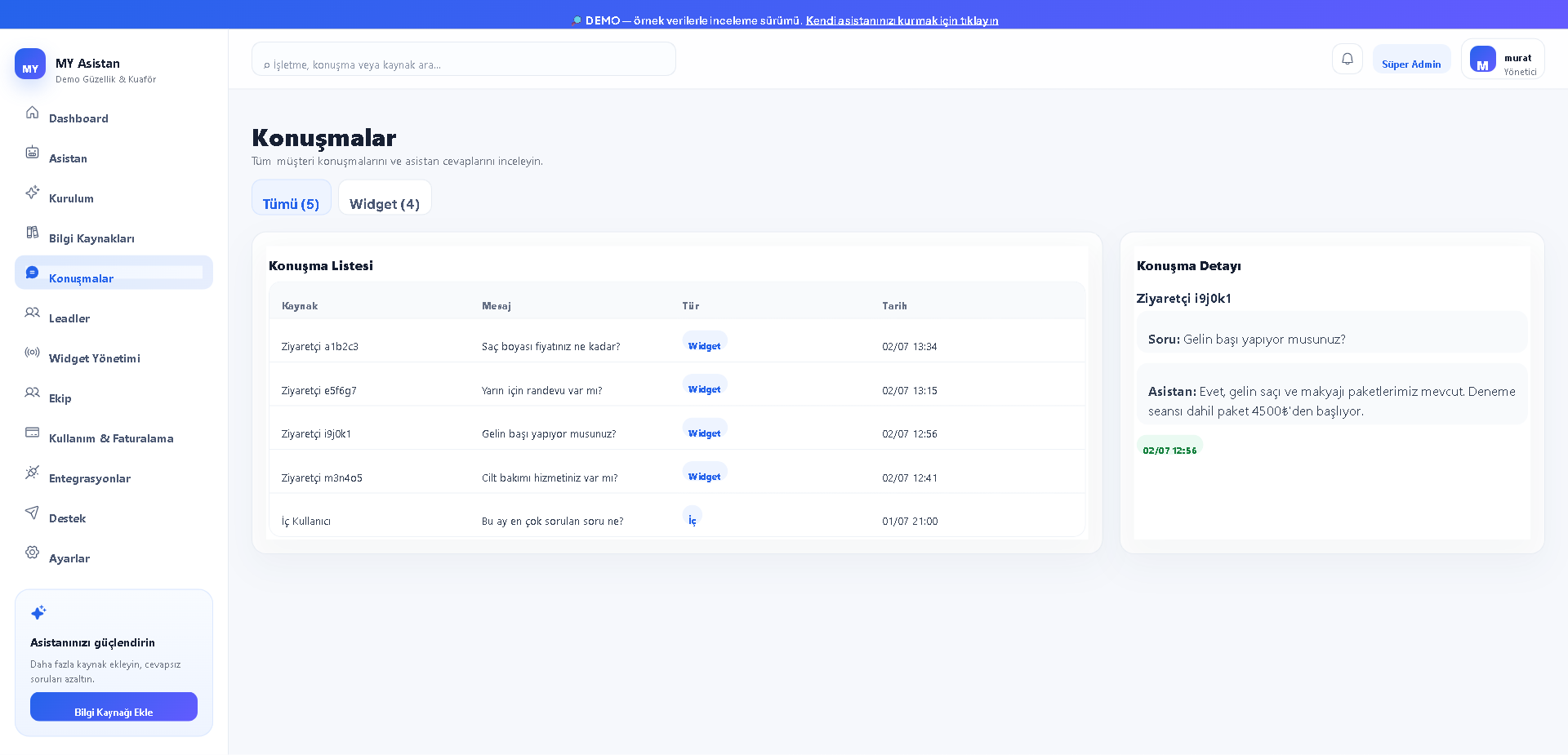
Task: Click the Kullanım & Faturalama card icon
Action: pyautogui.click(x=32, y=432)
